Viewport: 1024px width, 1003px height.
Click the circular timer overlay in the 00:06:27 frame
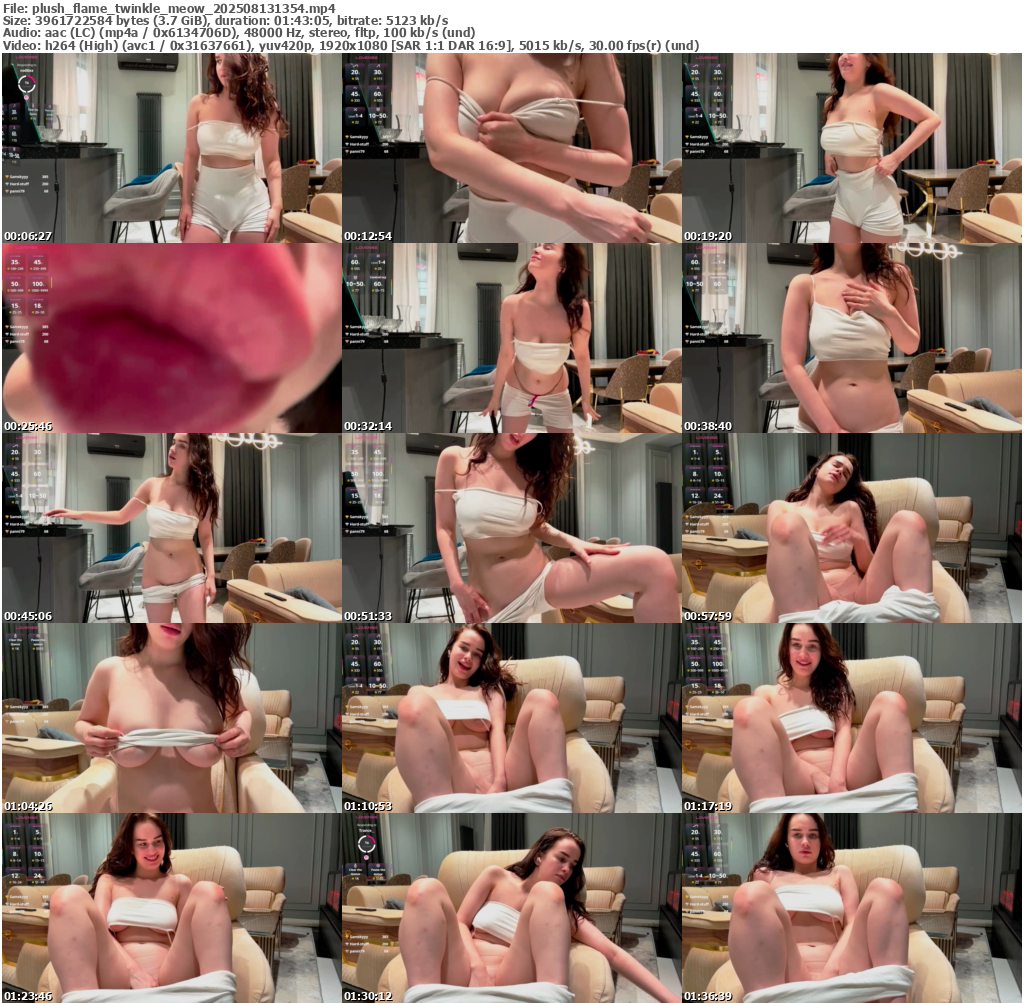(27, 84)
